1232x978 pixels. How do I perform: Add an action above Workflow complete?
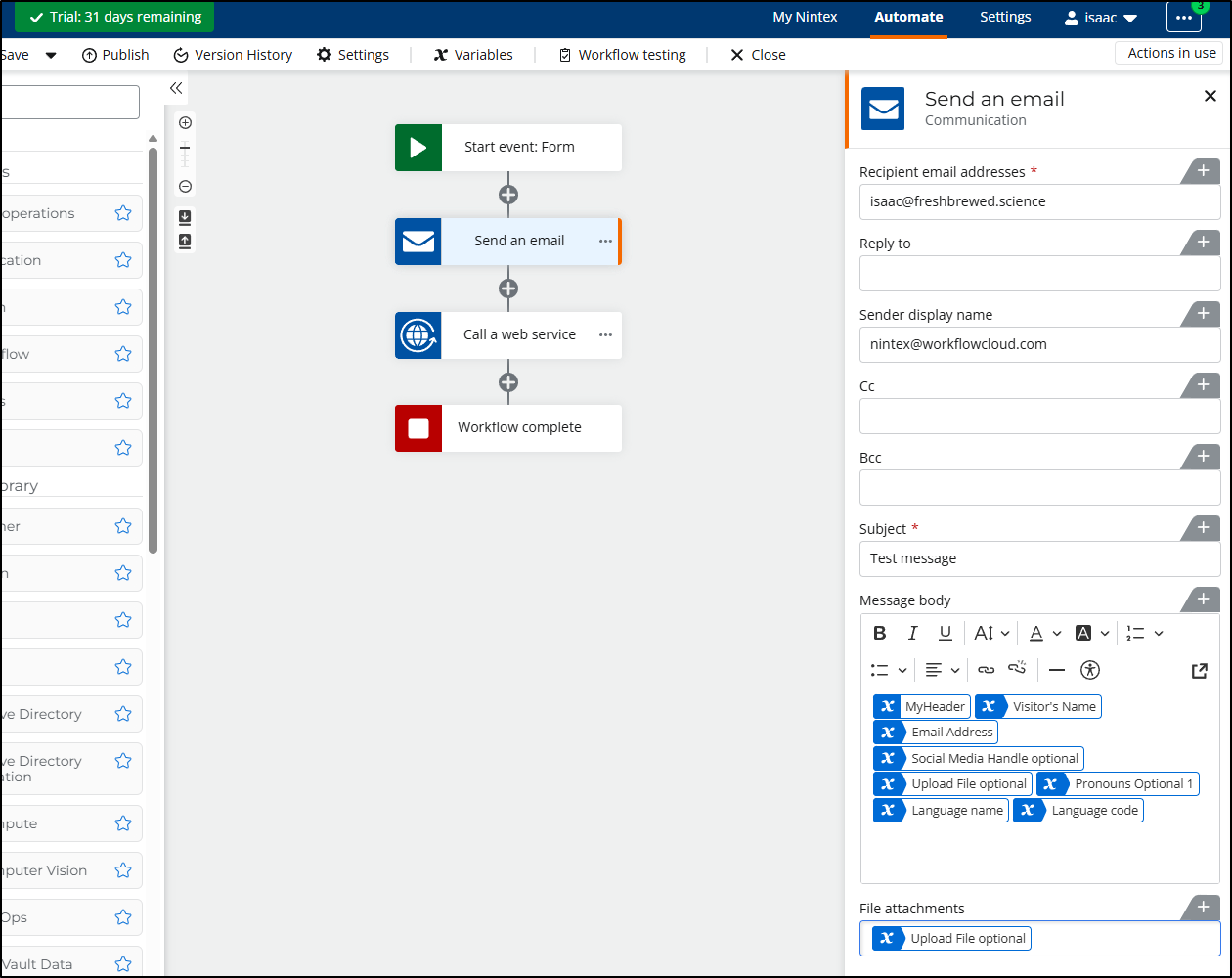click(x=508, y=382)
